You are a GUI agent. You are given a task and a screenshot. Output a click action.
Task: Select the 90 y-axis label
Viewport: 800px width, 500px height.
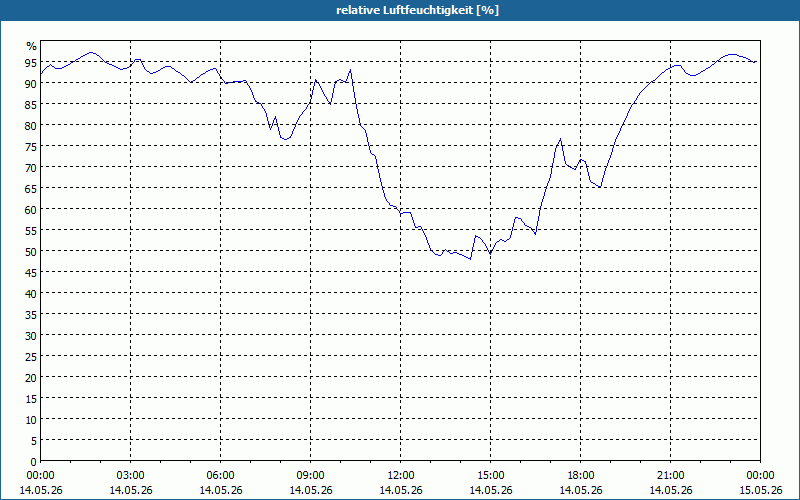point(31,84)
